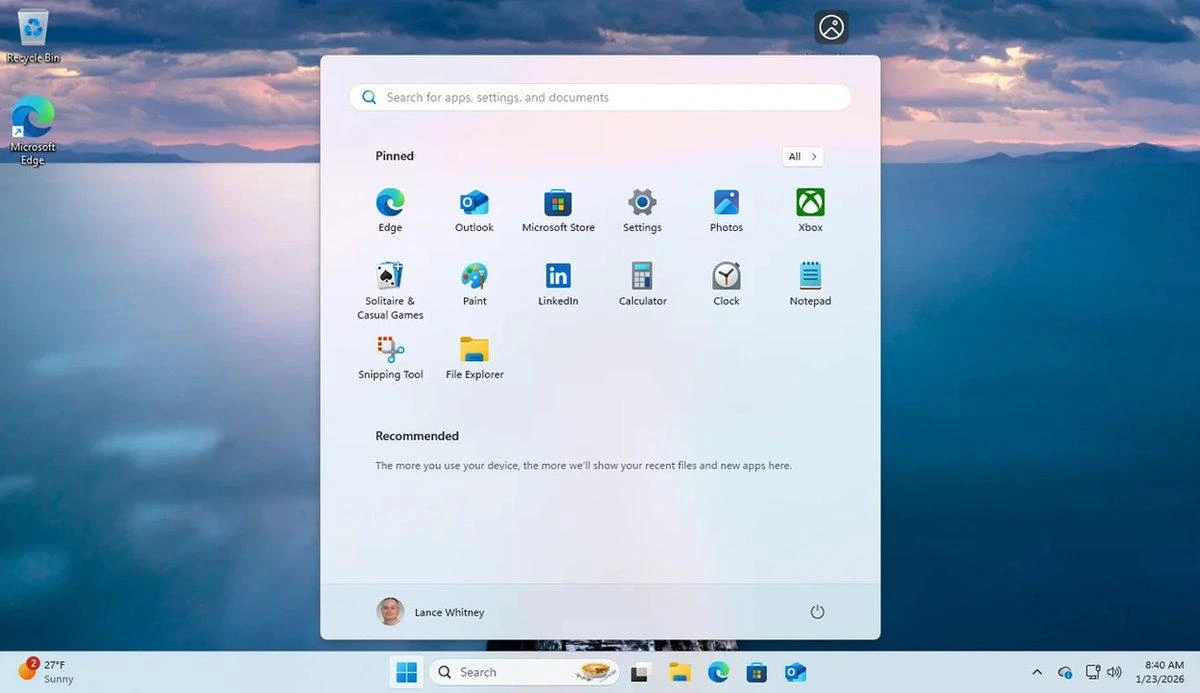1200x693 pixels.
Task: Launch Edge from the taskbar
Action: 719,672
